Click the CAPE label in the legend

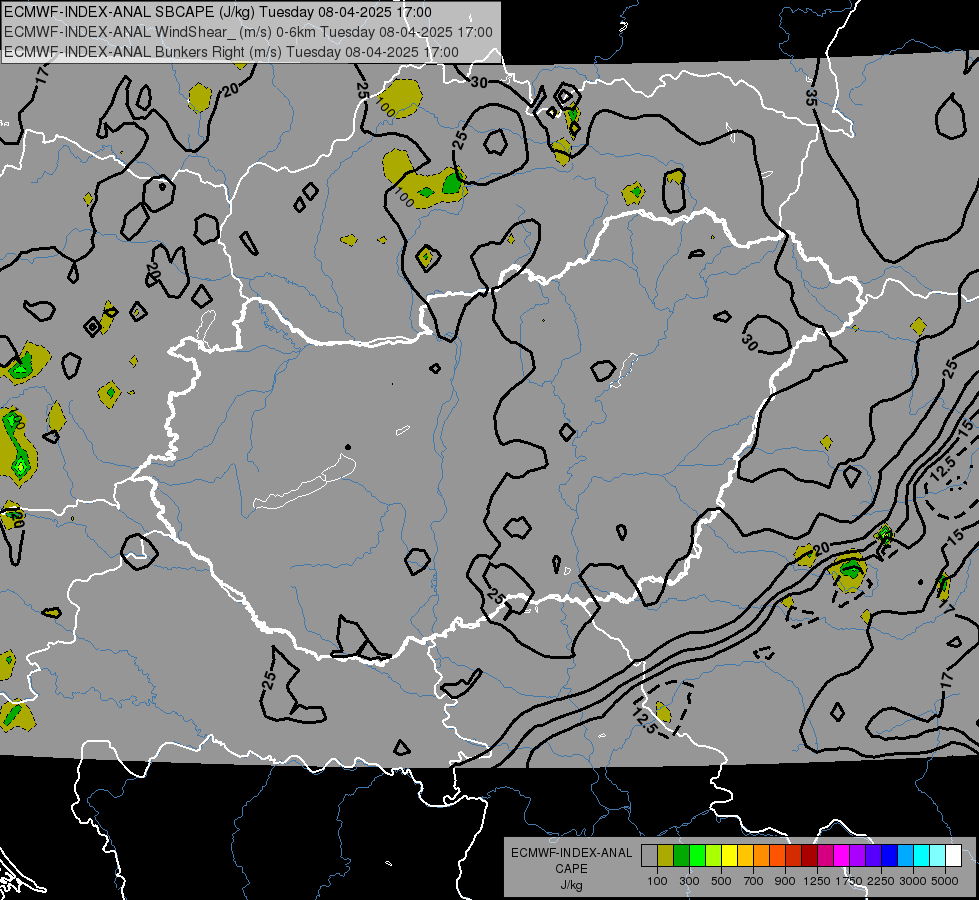tap(571, 869)
